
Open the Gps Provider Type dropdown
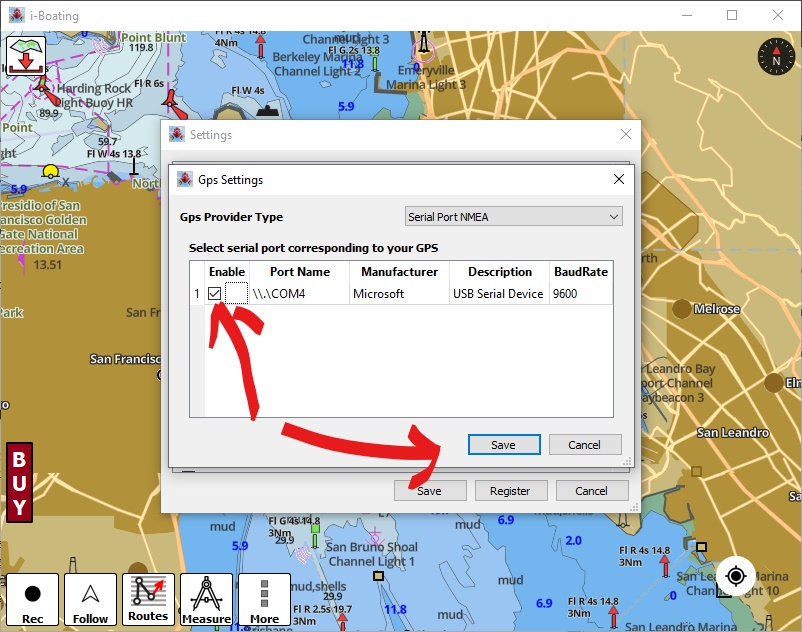click(512, 216)
